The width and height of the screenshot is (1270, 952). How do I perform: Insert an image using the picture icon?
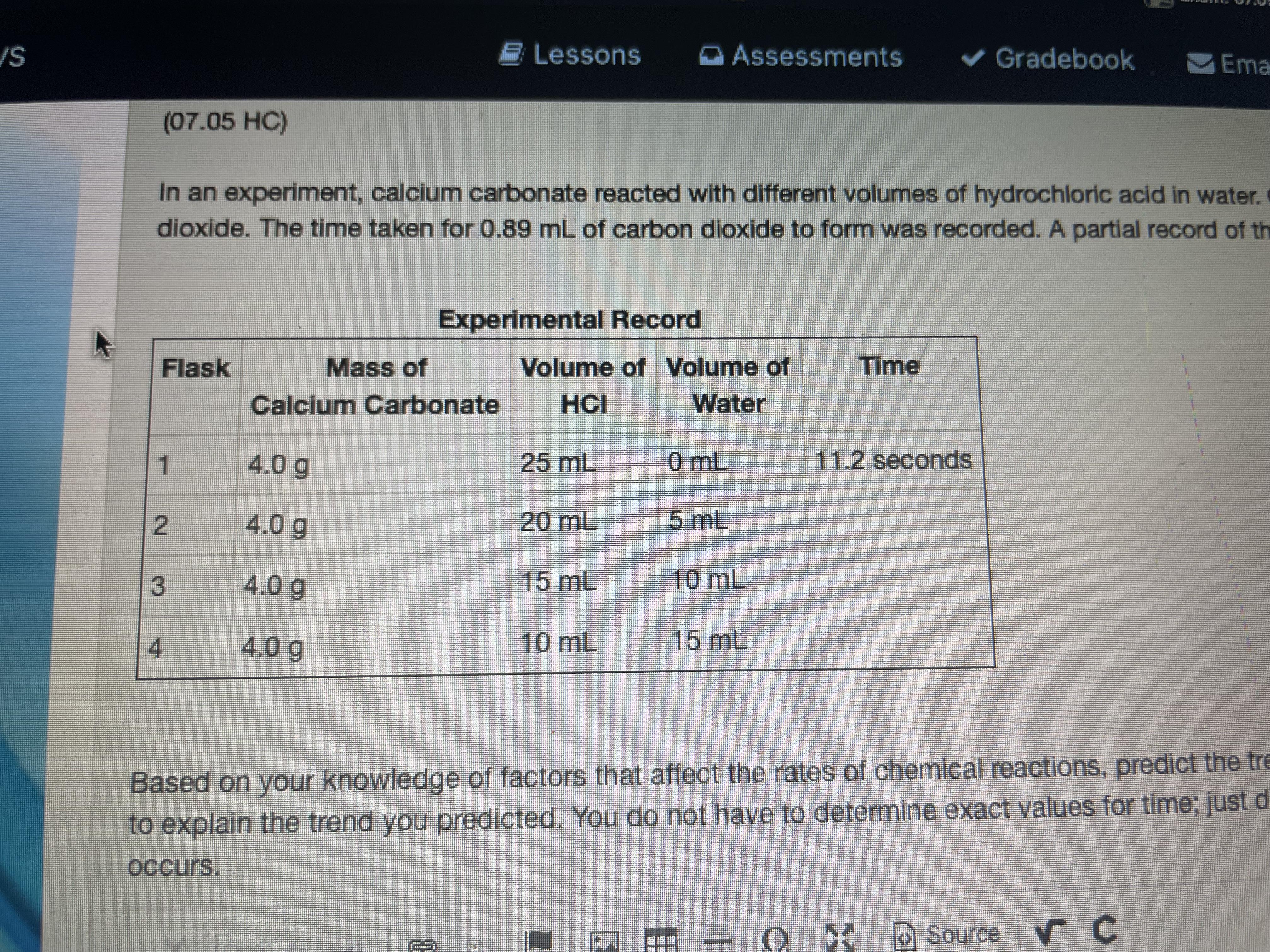tap(604, 941)
